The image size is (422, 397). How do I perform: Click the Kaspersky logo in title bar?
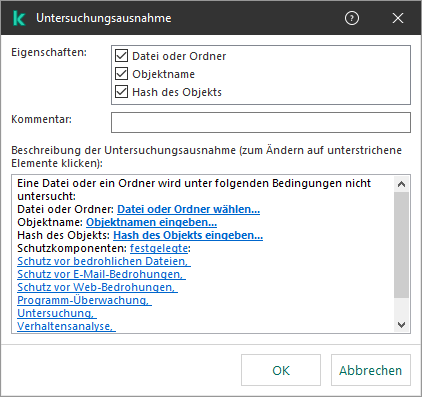click(19, 18)
